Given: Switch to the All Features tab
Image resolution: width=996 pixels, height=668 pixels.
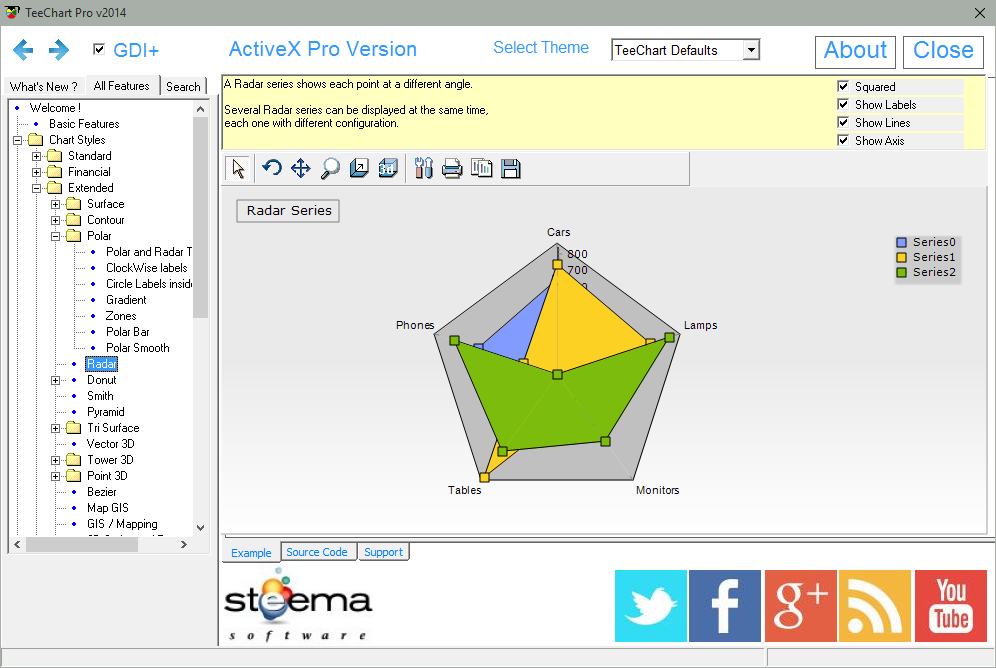Looking at the screenshot, I should pyautogui.click(x=121, y=85).
